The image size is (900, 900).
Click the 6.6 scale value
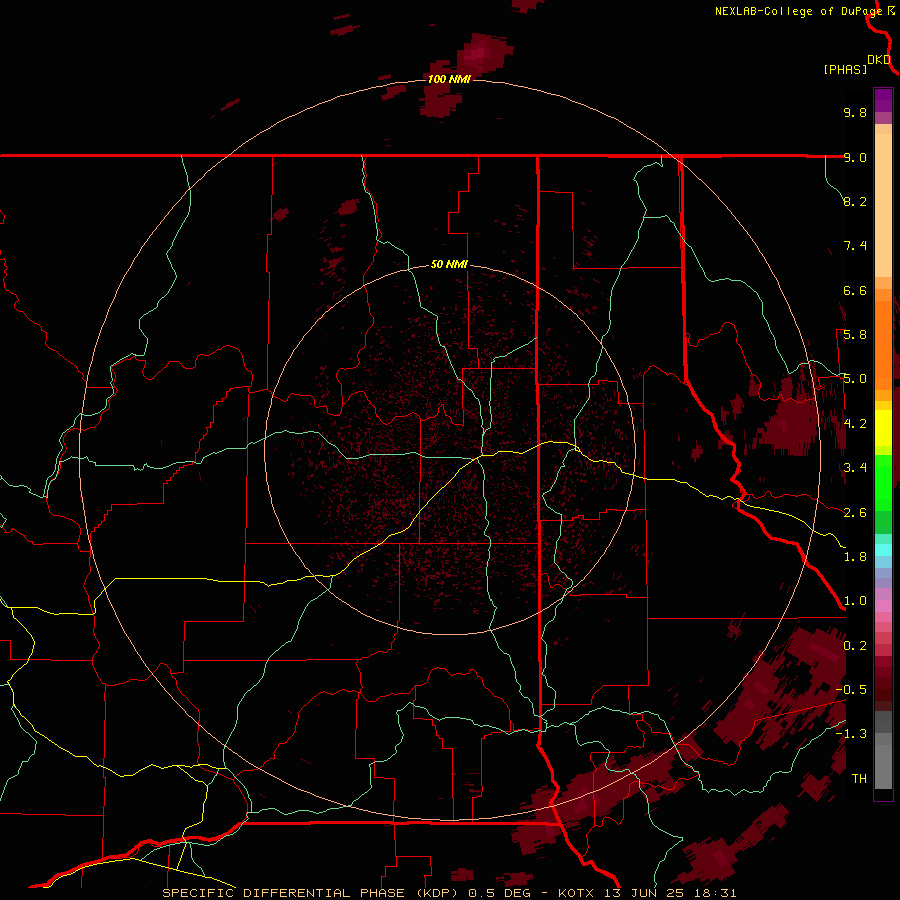pyautogui.click(x=855, y=290)
